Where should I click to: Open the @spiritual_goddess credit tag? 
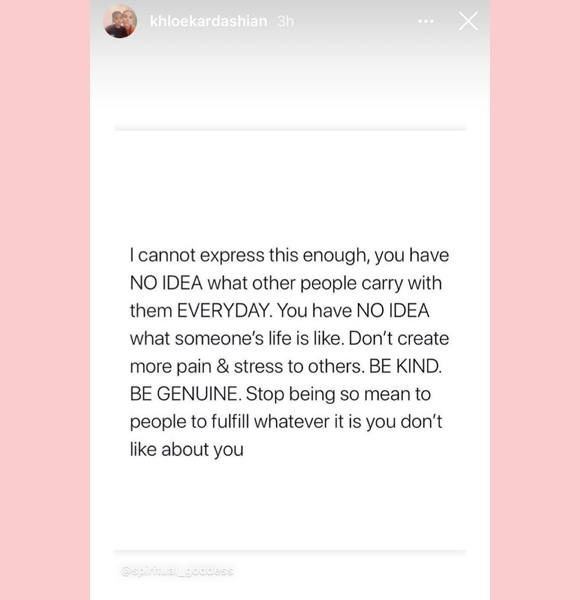tap(177, 571)
